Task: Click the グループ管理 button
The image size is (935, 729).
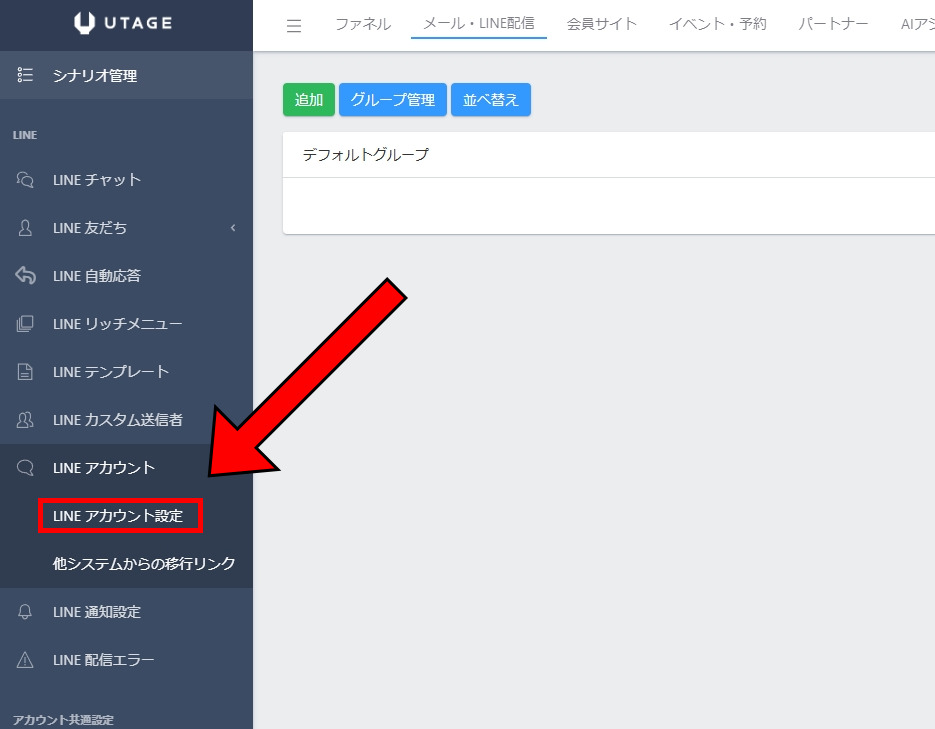Action: (x=393, y=100)
